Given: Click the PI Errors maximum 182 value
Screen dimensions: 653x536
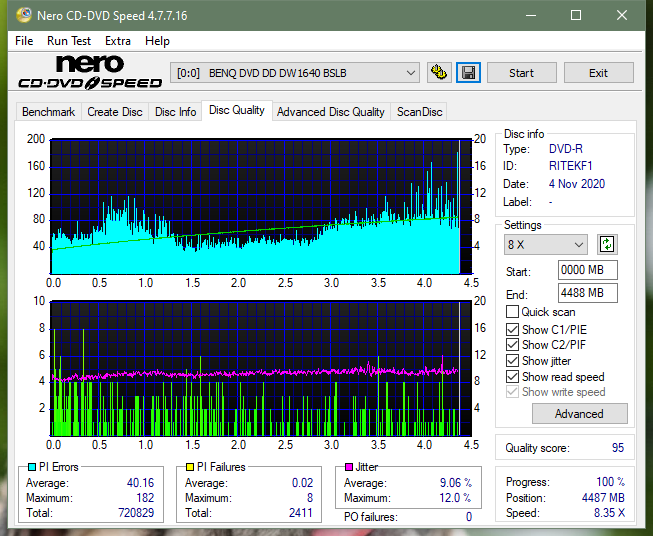Looking at the screenshot, I should (145, 498).
